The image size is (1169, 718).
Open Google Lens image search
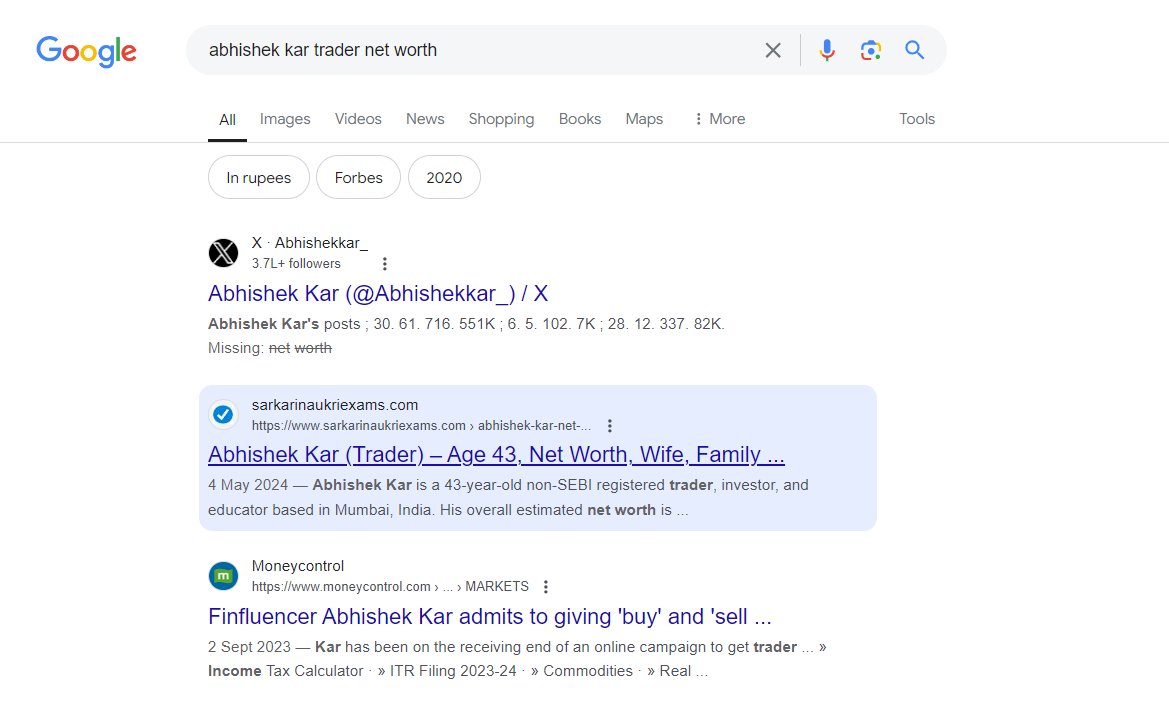pos(870,49)
